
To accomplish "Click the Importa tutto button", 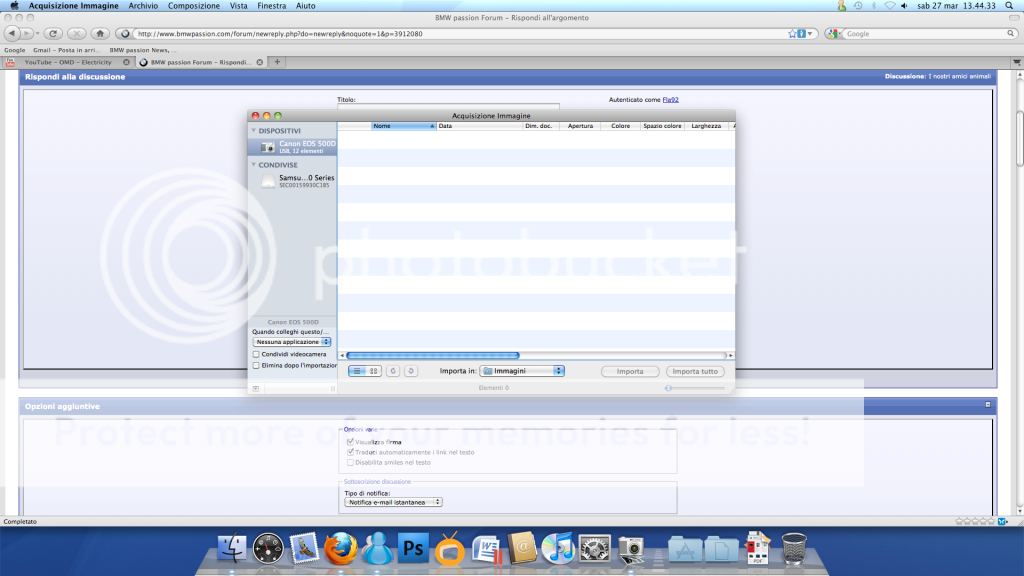I will click(x=696, y=371).
